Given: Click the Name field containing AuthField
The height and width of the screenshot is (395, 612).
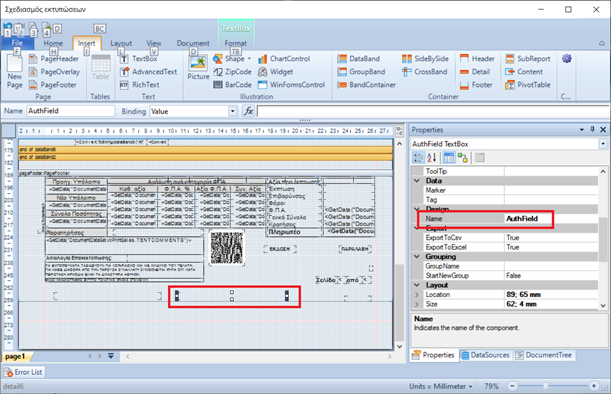Looking at the screenshot, I should (70, 111).
